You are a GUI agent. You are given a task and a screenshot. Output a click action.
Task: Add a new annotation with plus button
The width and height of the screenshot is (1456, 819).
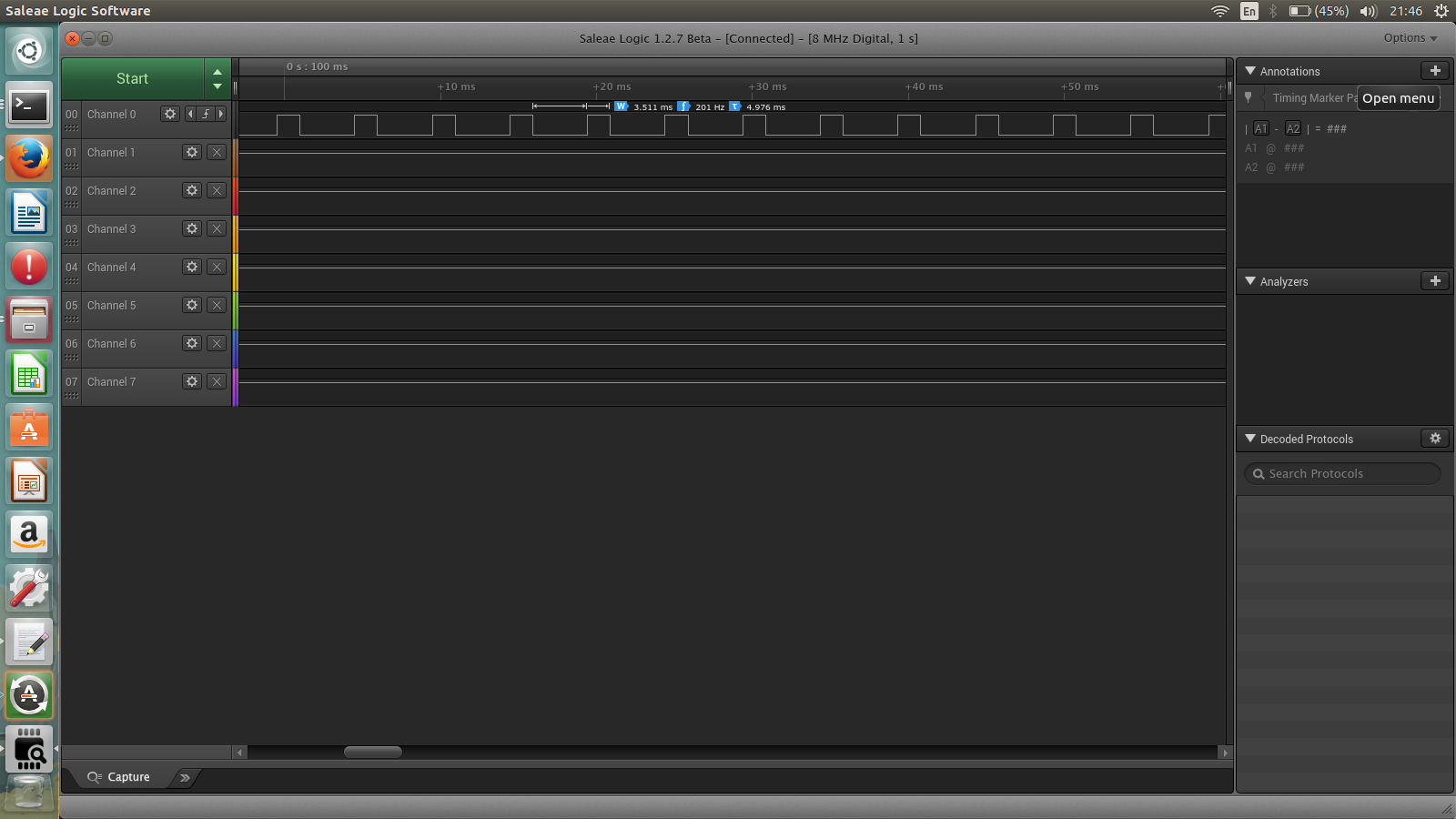click(1435, 71)
